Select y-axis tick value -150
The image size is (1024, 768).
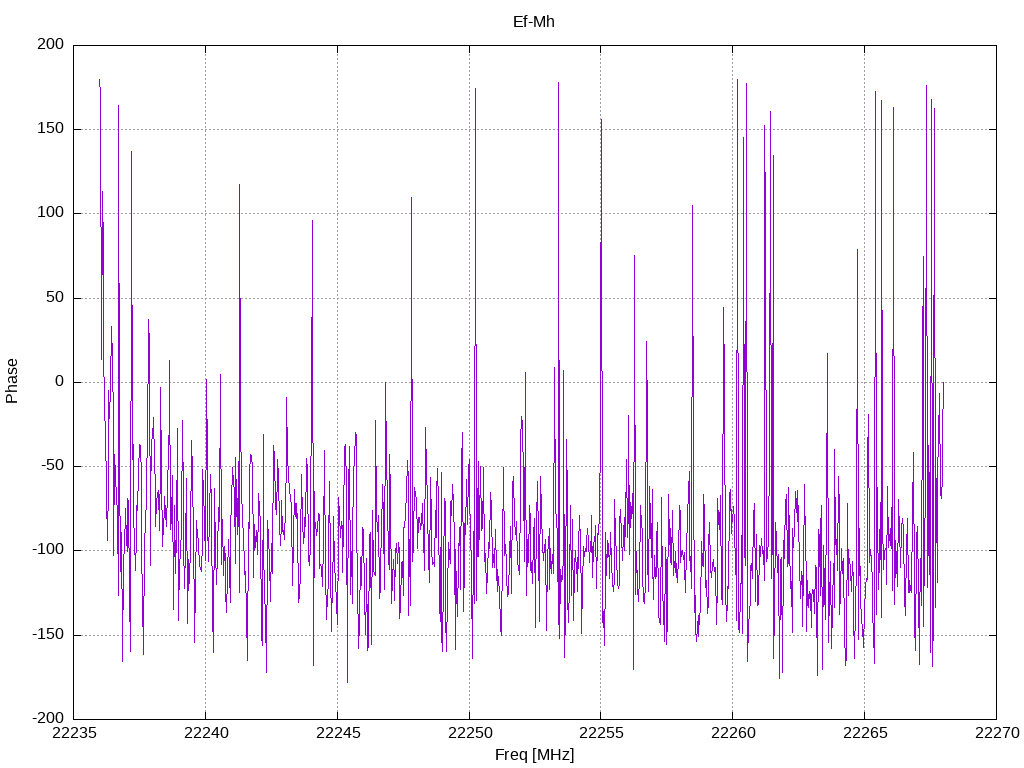(x=48, y=634)
